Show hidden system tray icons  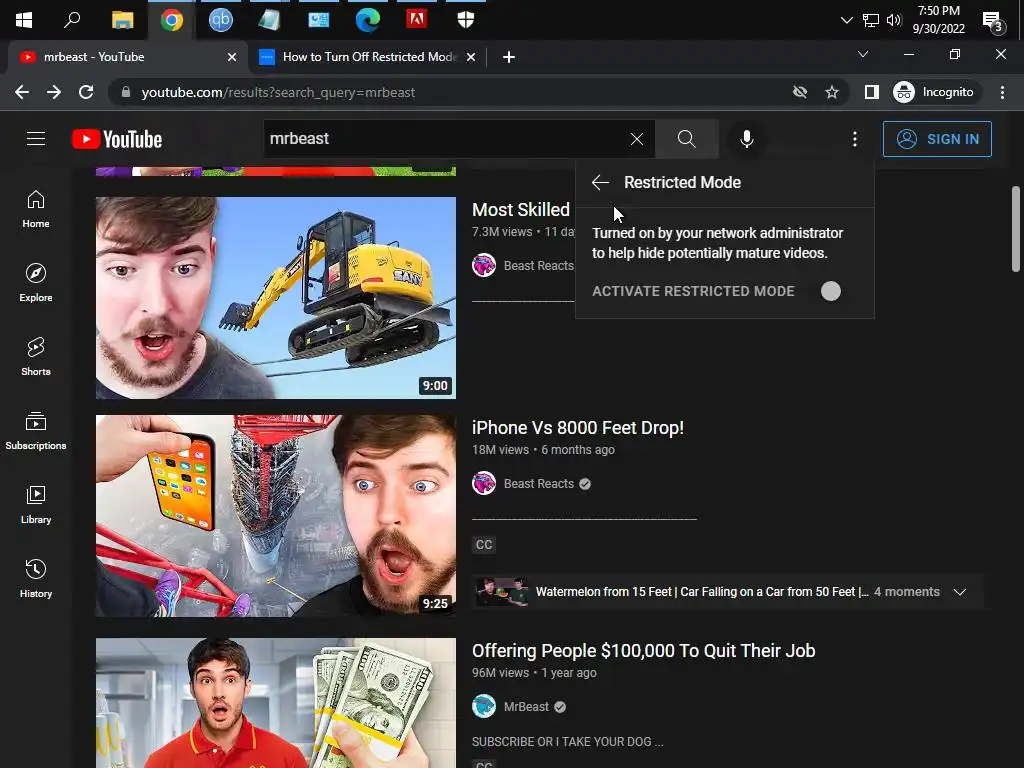(846, 20)
